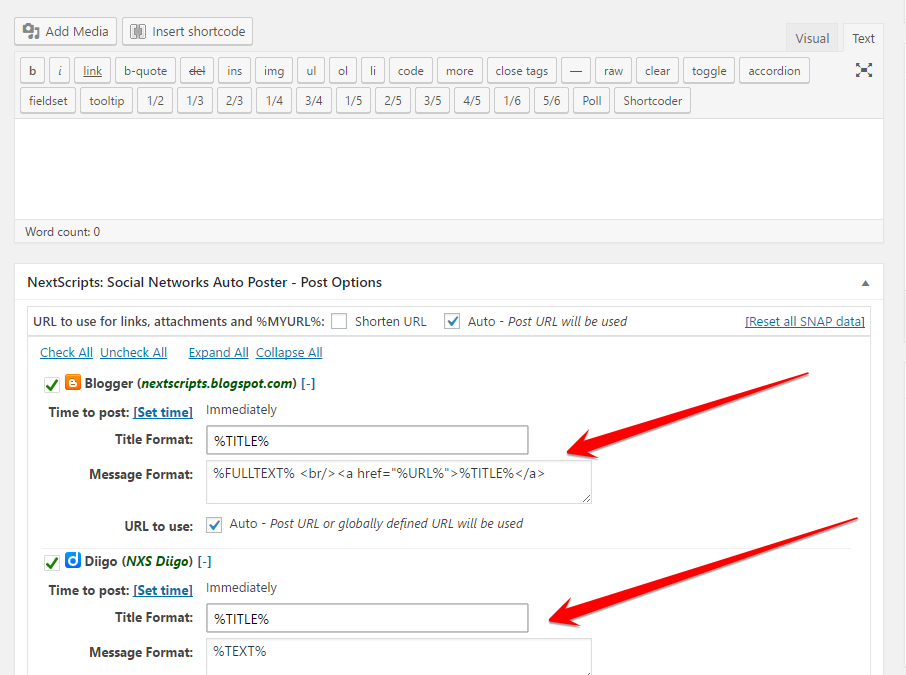906x675 pixels.
Task: Click the Add Media button
Action: pyautogui.click(x=65, y=31)
